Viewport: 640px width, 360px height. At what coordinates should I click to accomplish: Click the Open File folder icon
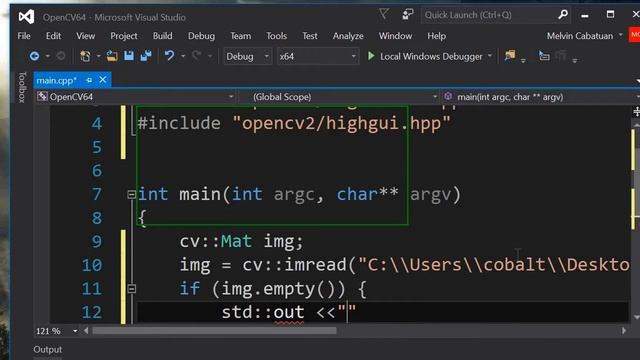(x=112, y=56)
